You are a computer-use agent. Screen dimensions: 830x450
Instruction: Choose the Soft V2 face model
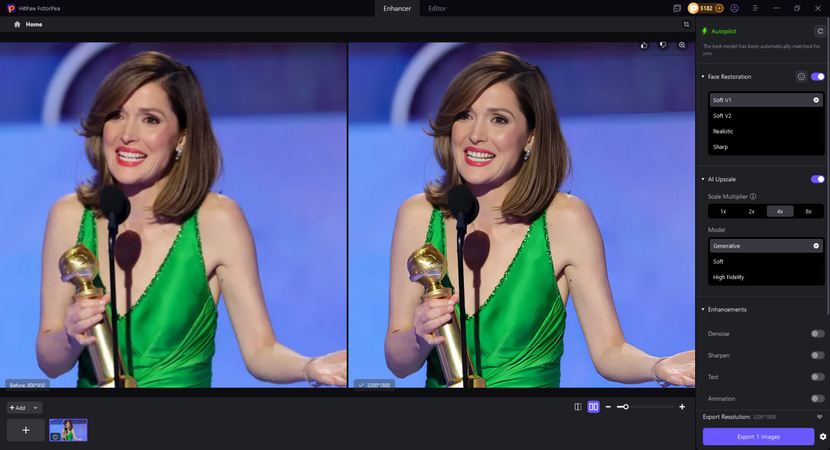[x=766, y=115]
